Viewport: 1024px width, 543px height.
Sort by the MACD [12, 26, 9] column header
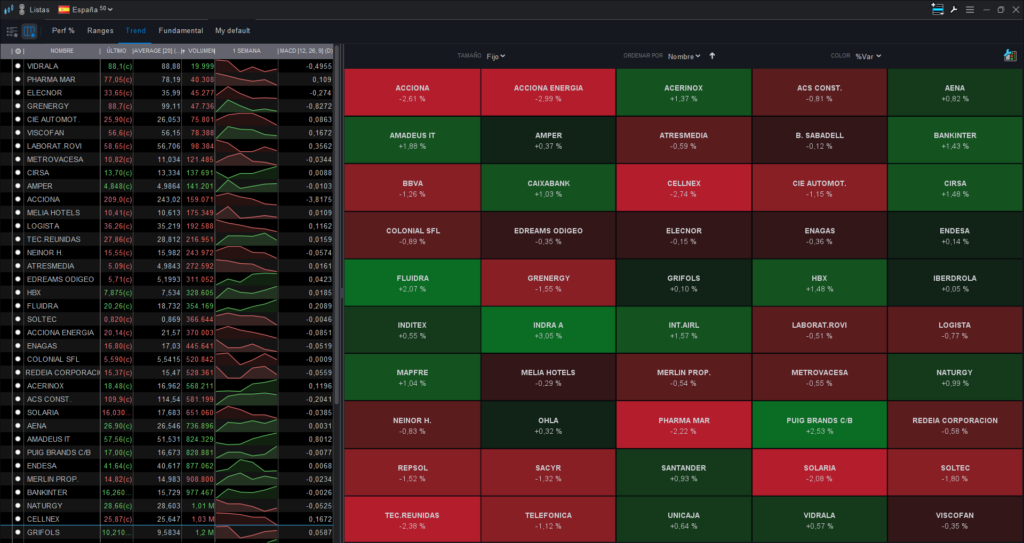[x=306, y=51]
